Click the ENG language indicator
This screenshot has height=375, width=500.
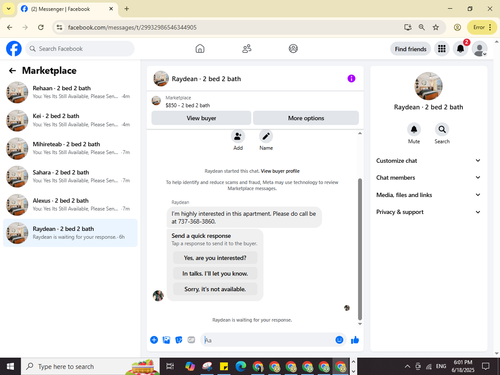441,366
